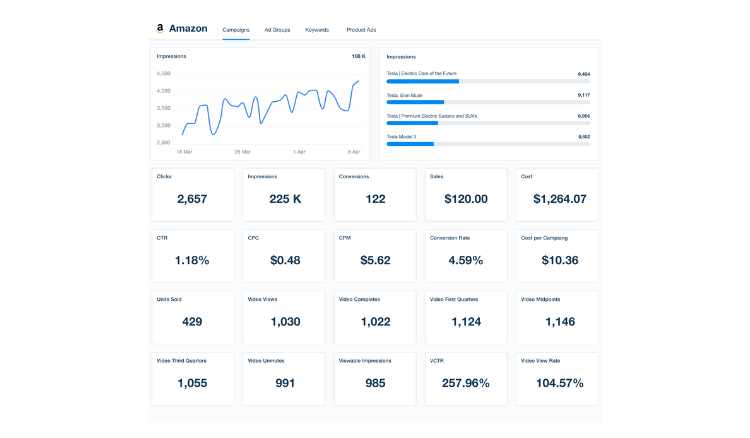Select the Tesla Model 3 campaign label
The height and width of the screenshot is (438, 750).
[401, 137]
